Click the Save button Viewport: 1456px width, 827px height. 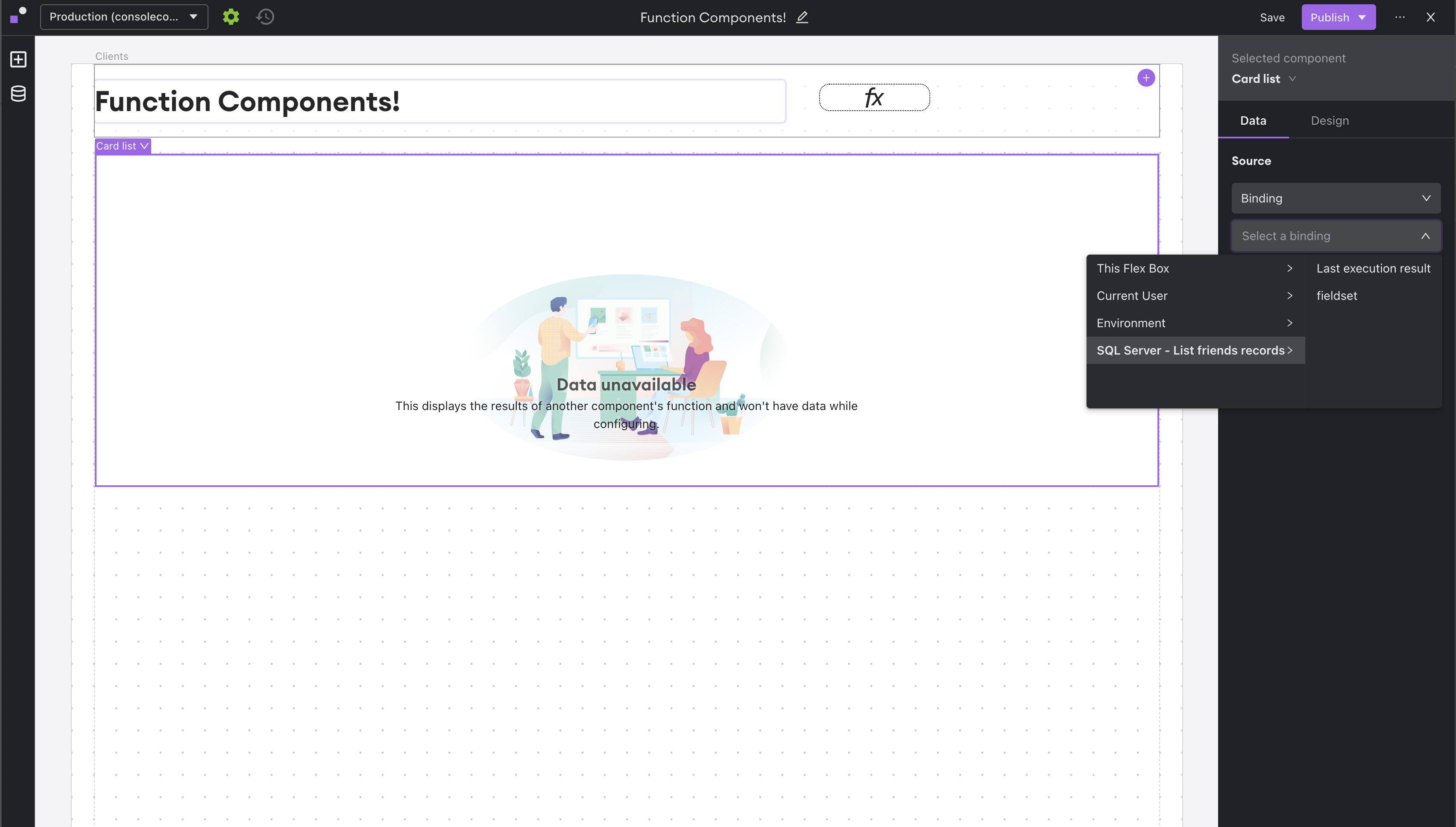coord(1272,17)
